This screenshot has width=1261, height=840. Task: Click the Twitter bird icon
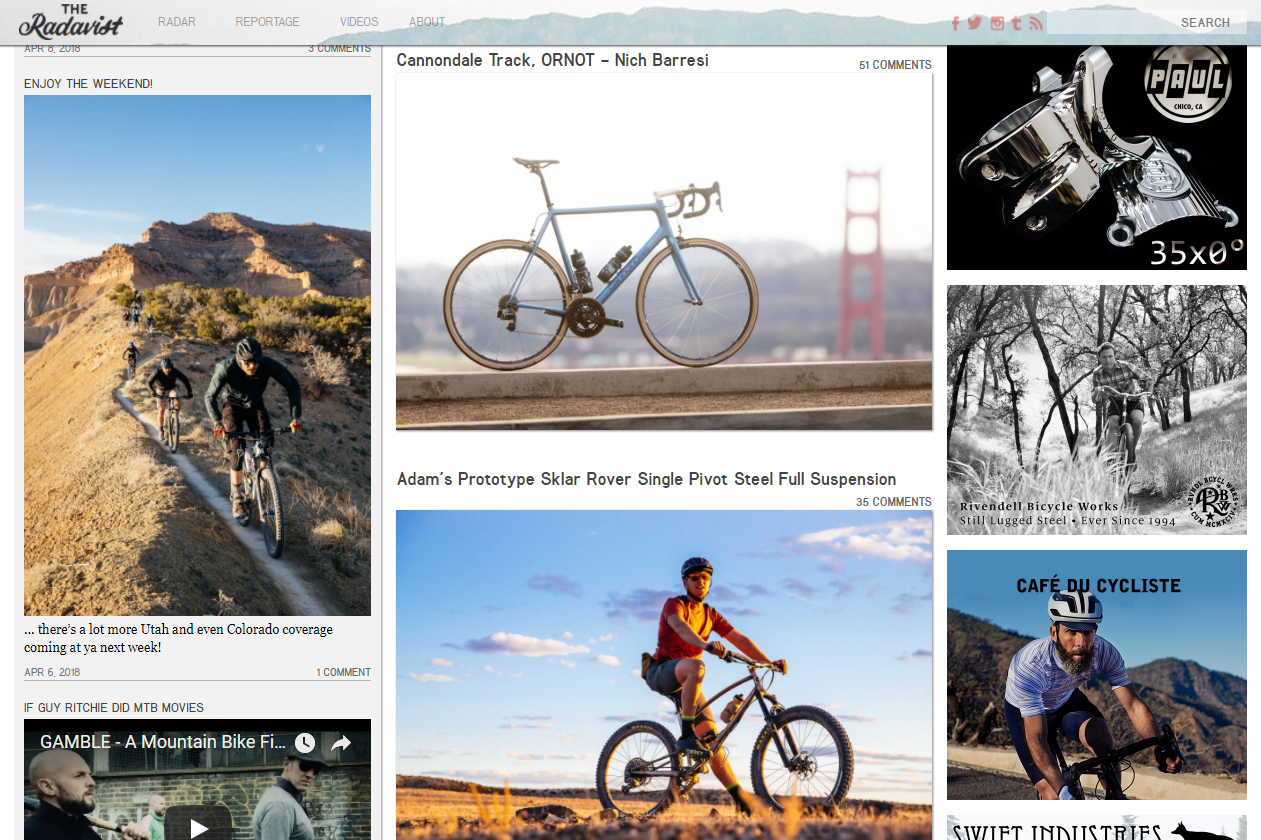[975, 23]
